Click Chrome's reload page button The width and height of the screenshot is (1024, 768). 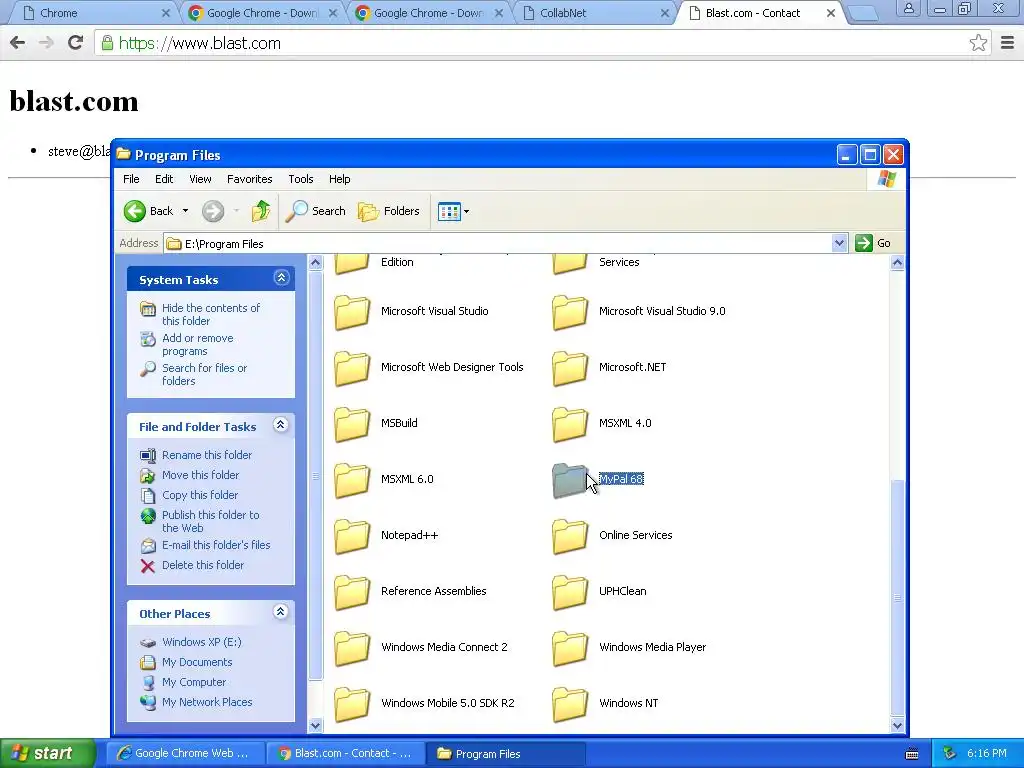tap(76, 43)
